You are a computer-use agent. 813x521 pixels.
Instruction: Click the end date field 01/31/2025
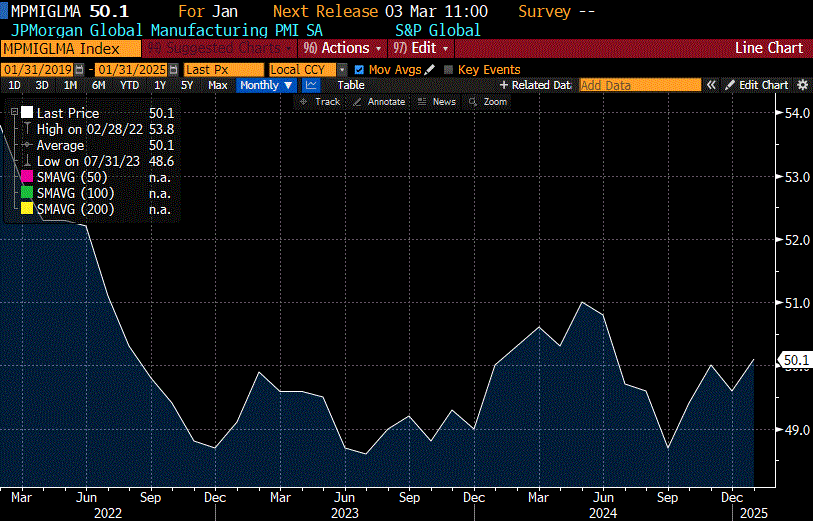132,69
